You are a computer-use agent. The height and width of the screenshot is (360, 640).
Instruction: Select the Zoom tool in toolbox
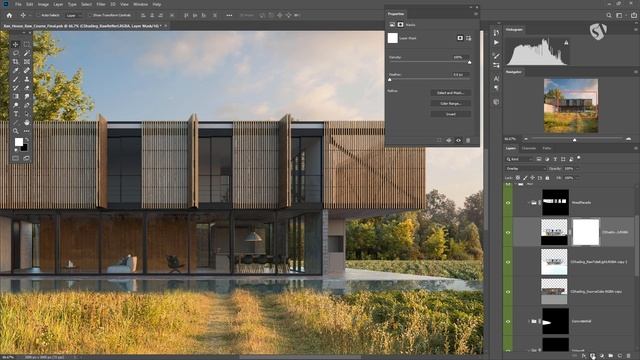[16, 131]
